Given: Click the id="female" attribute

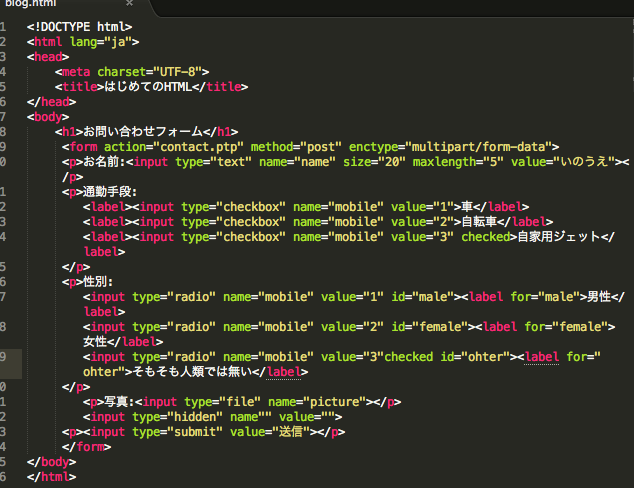Looking at the screenshot, I should 430,327.
